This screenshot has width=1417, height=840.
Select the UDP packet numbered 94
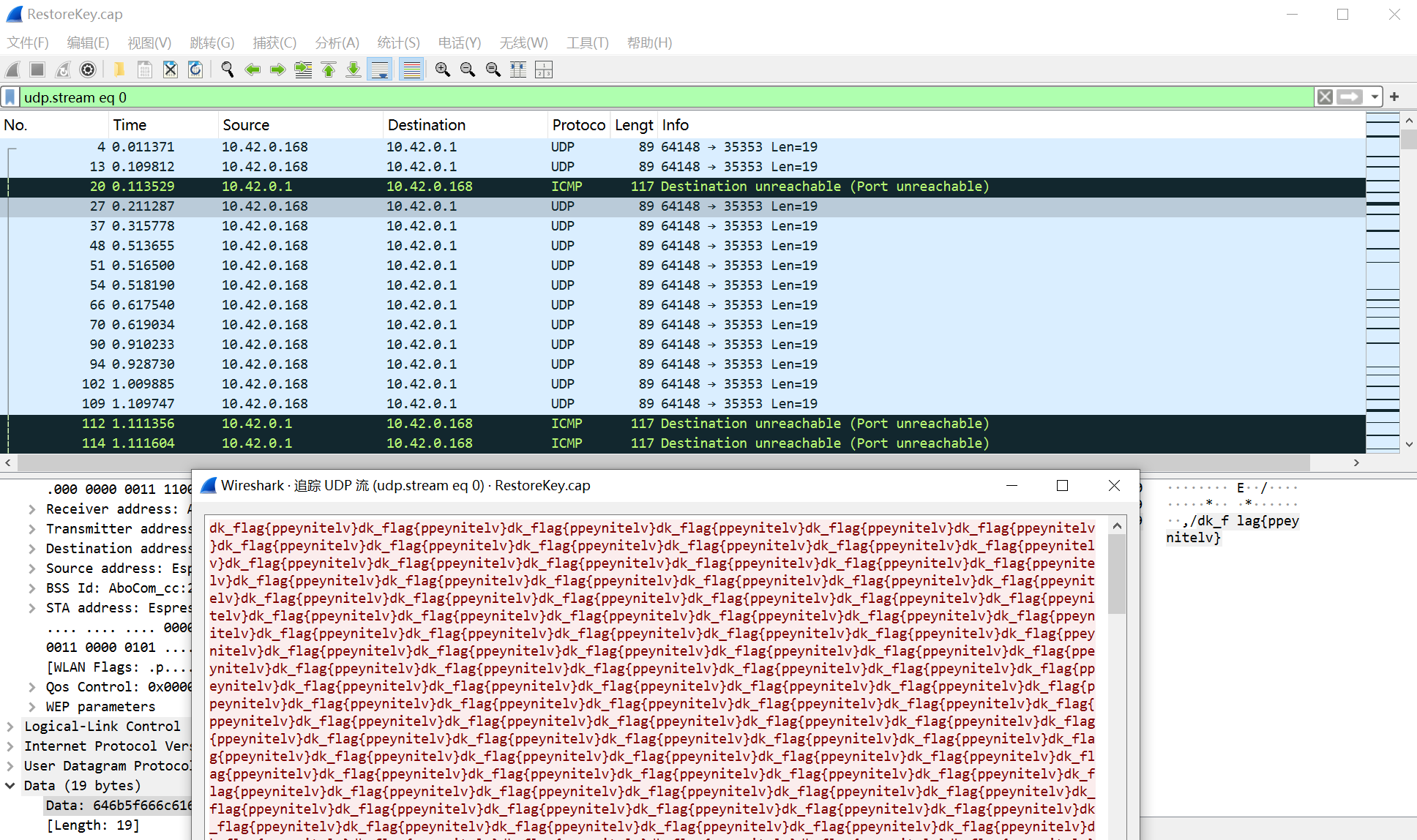point(683,364)
